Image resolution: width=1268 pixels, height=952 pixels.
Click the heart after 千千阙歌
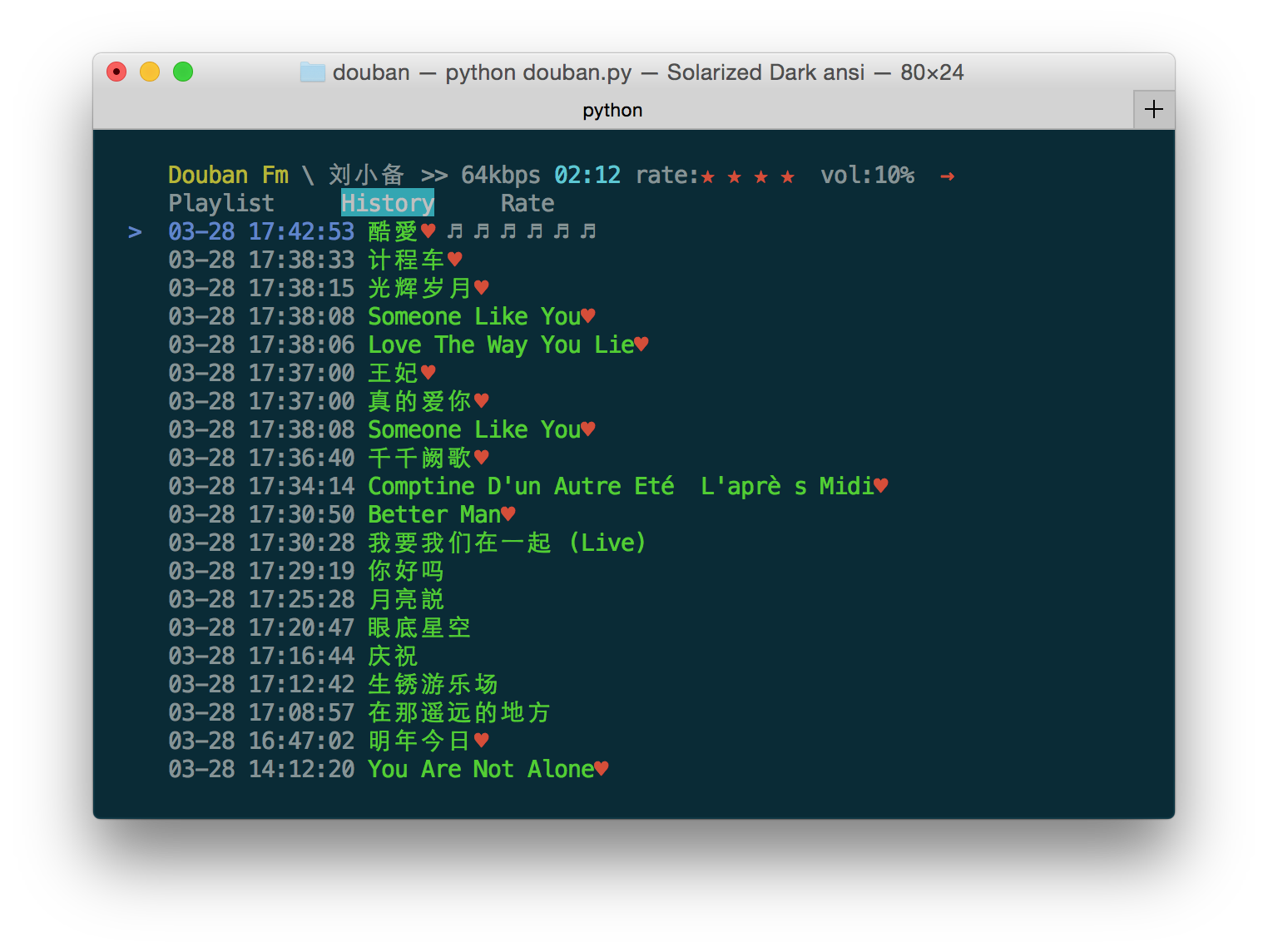pos(482,457)
